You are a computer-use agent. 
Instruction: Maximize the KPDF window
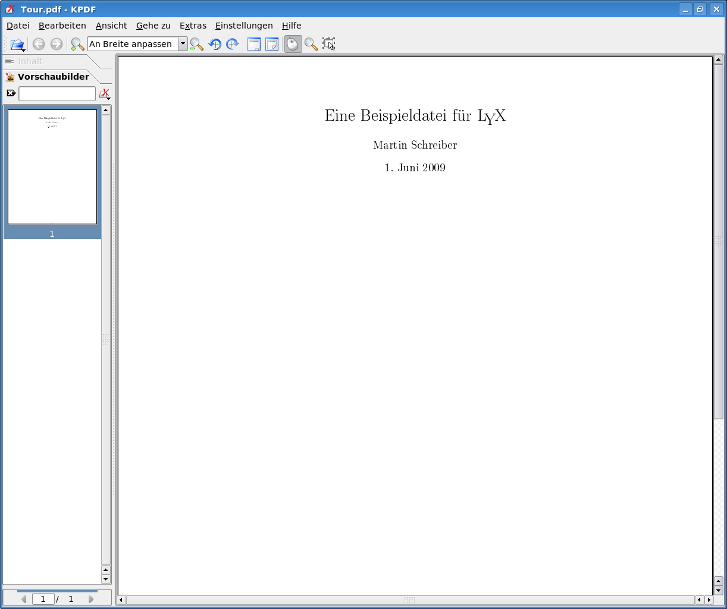700,9
